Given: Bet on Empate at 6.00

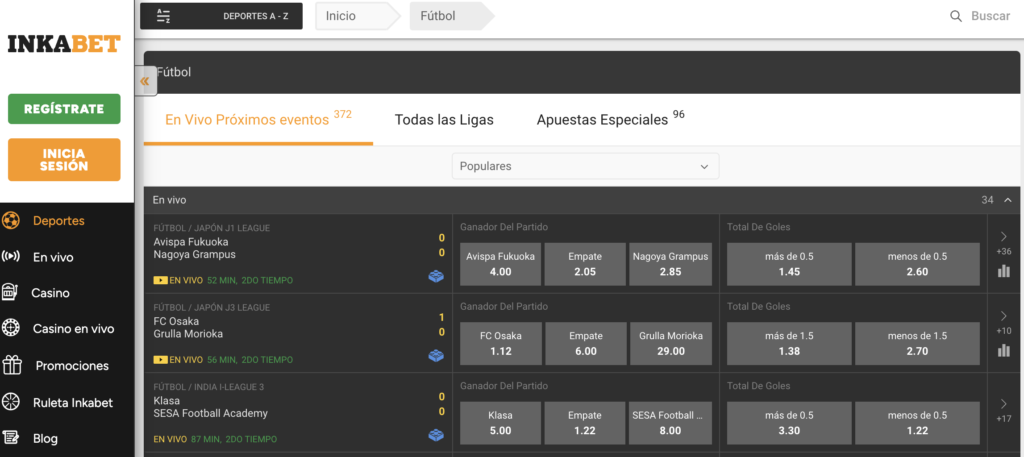Looking at the screenshot, I should (x=585, y=344).
